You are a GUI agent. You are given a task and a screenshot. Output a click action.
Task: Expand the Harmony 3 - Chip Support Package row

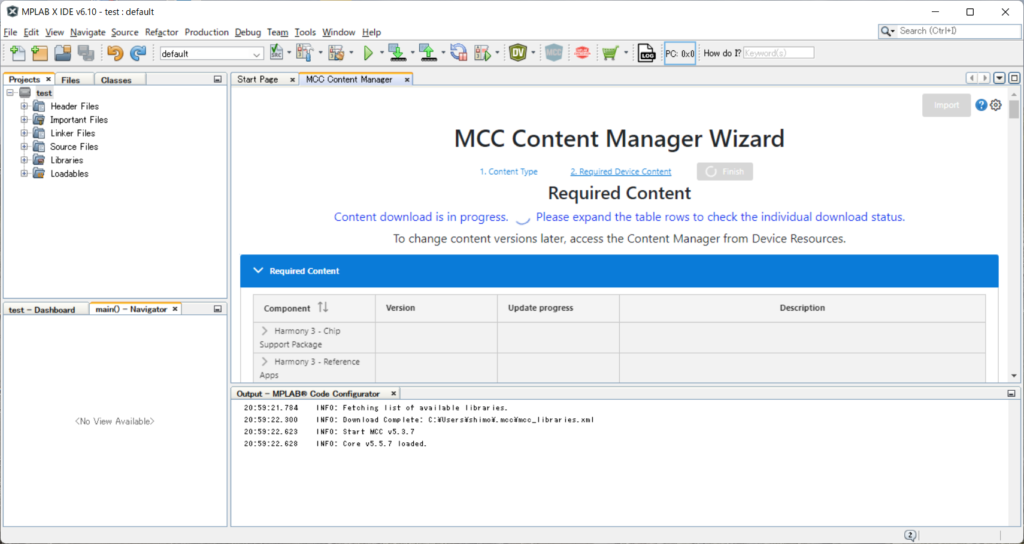coord(265,331)
